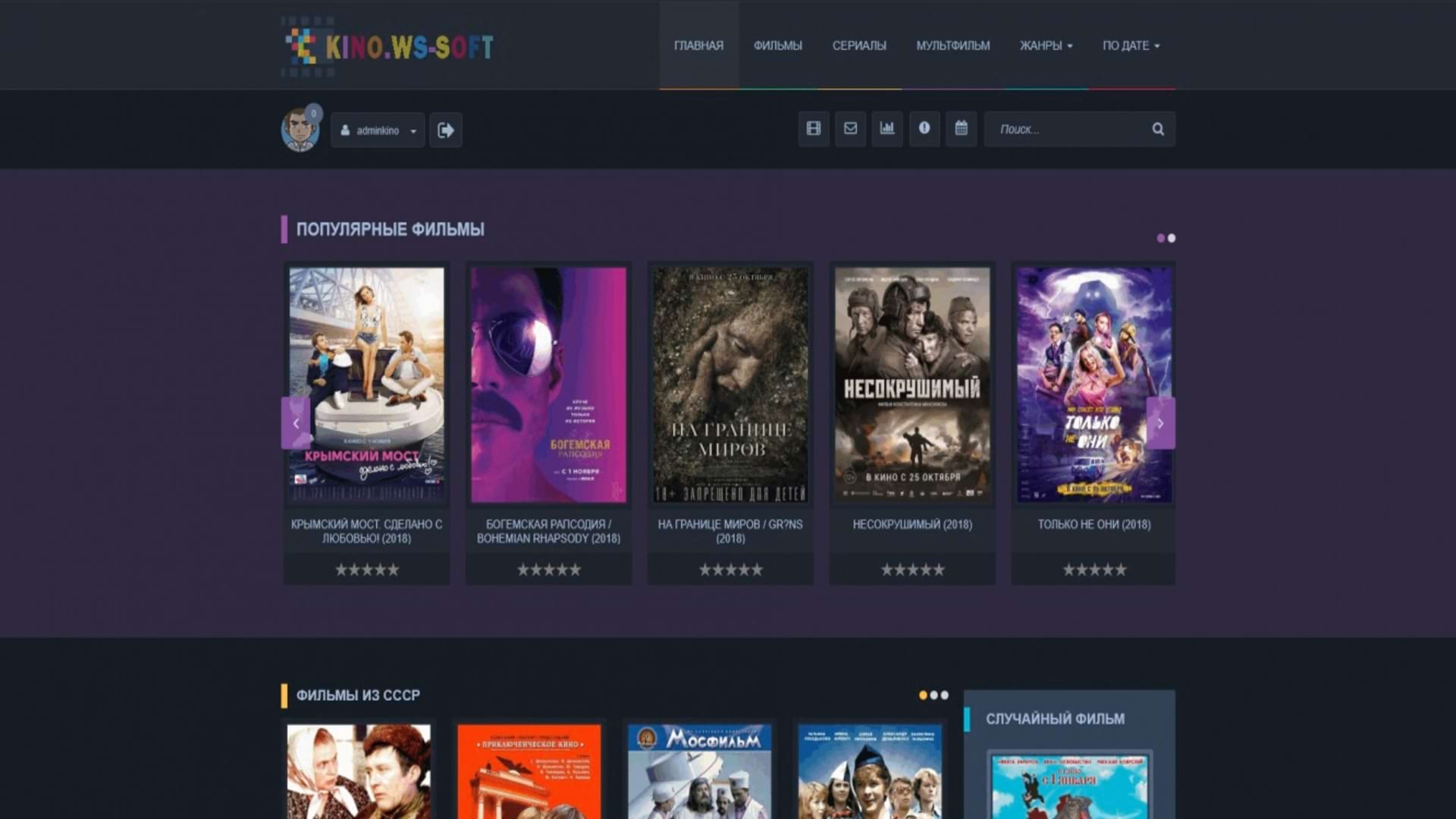Viewport: 1456px width, 819px height.
Task: Click the search magnifier icon
Action: point(1158,129)
